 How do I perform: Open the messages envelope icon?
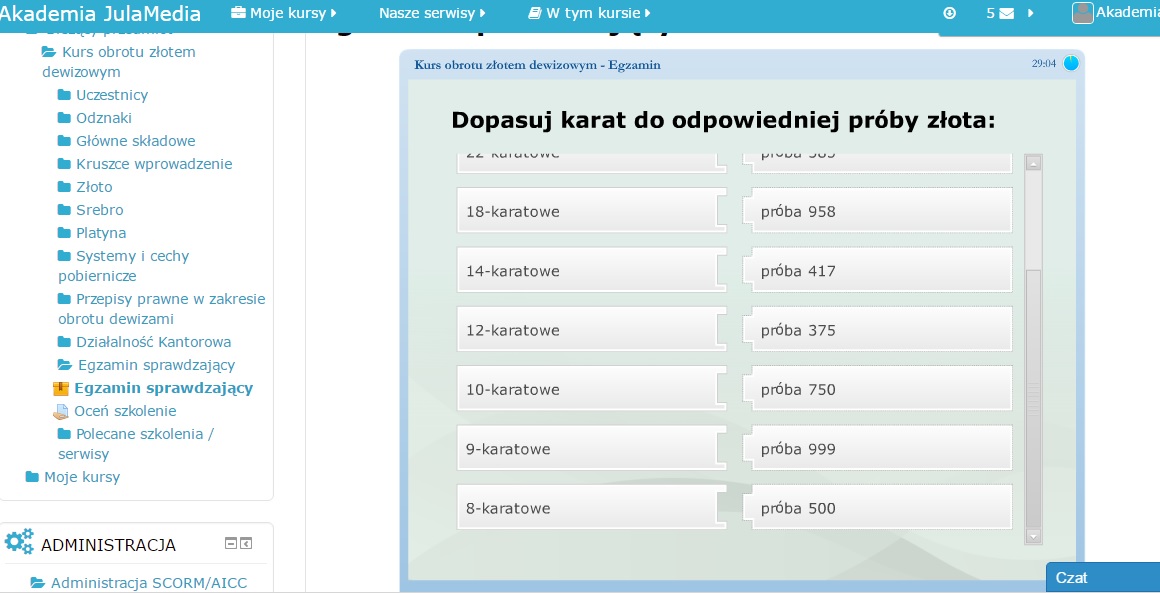[1006, 13]
